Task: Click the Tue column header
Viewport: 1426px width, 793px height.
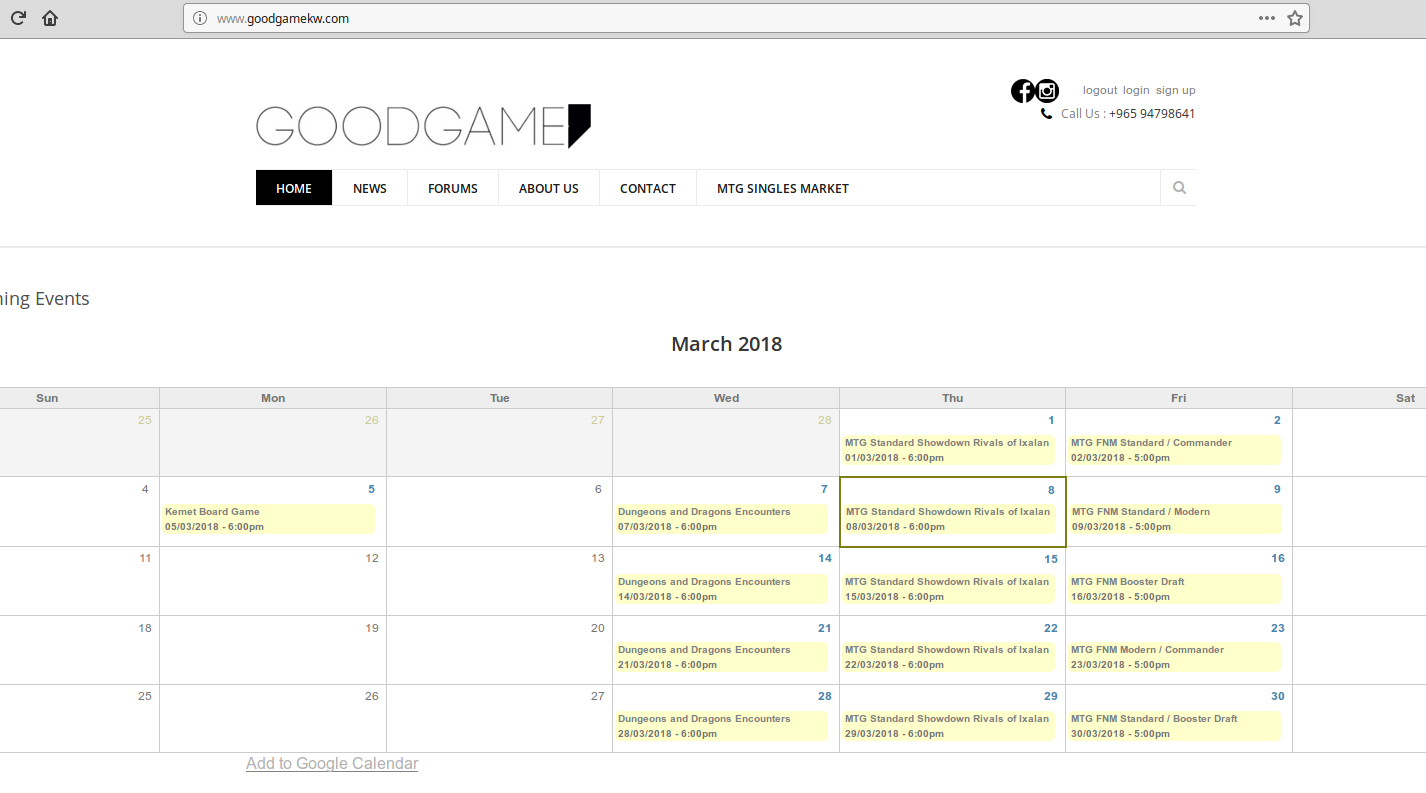Action: click(500, 398)
